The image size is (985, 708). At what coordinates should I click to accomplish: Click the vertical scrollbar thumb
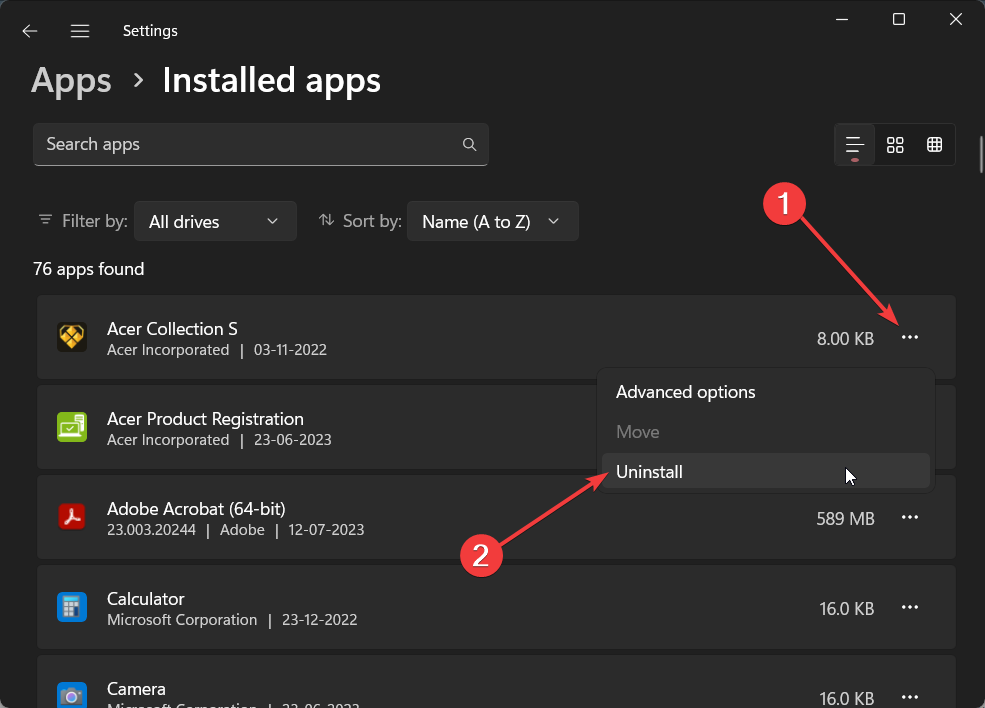(981, 154)
